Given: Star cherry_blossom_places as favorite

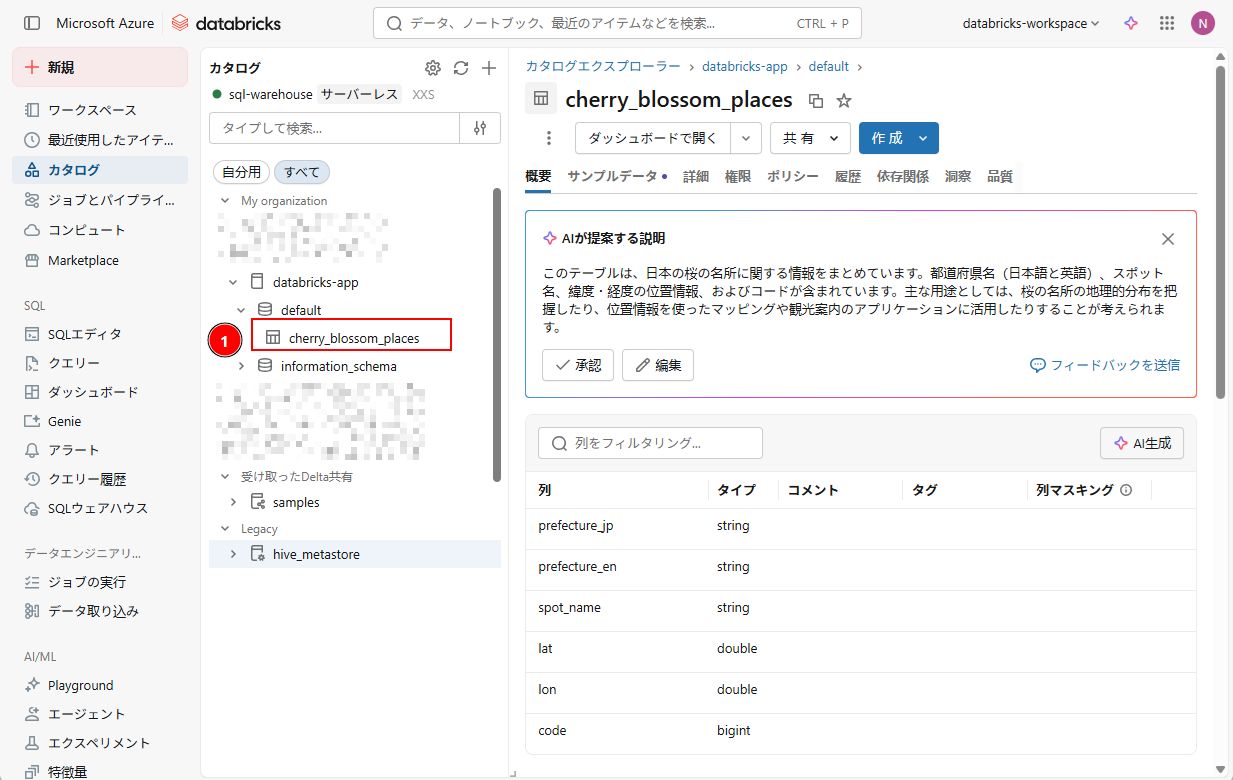Looking at the screenshot, I should coord(844,100).
